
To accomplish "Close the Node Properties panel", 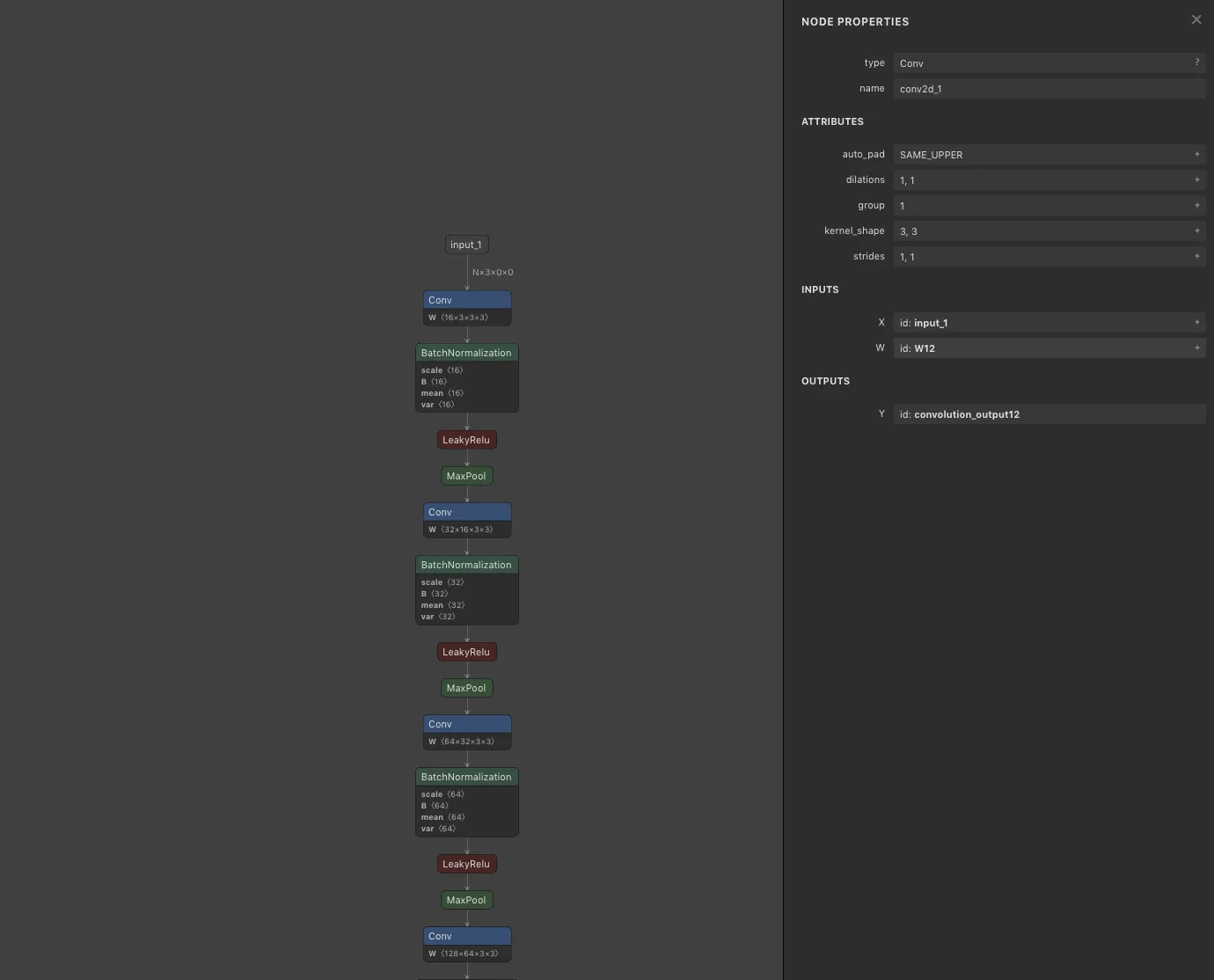I will 1196,19.
